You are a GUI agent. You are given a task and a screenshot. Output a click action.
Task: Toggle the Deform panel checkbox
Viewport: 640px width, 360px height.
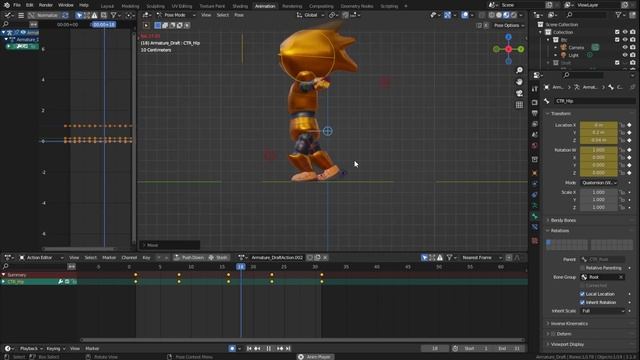553,334
